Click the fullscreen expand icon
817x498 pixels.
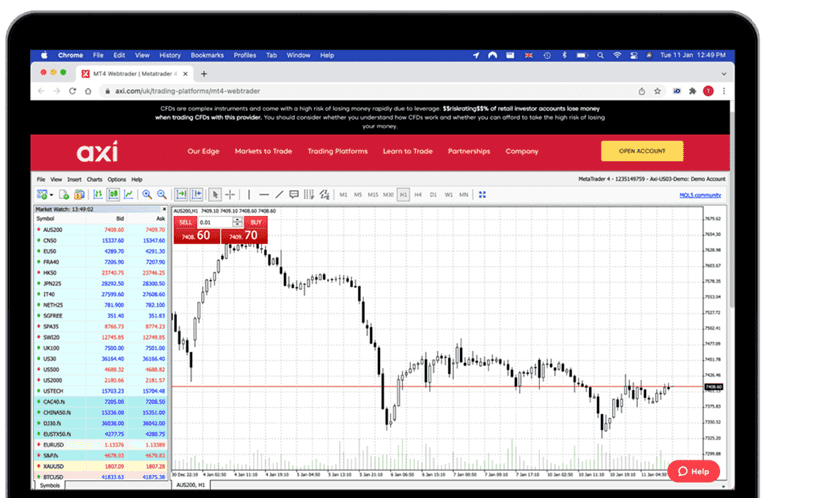[482, 194]
